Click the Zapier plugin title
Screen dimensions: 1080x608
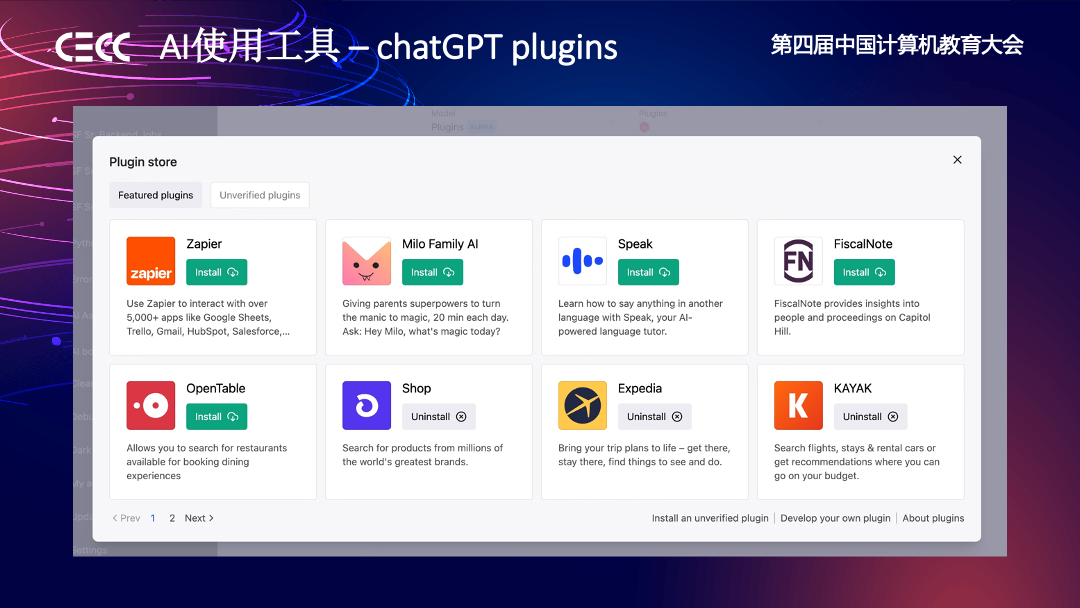click(x=204, y=244)
